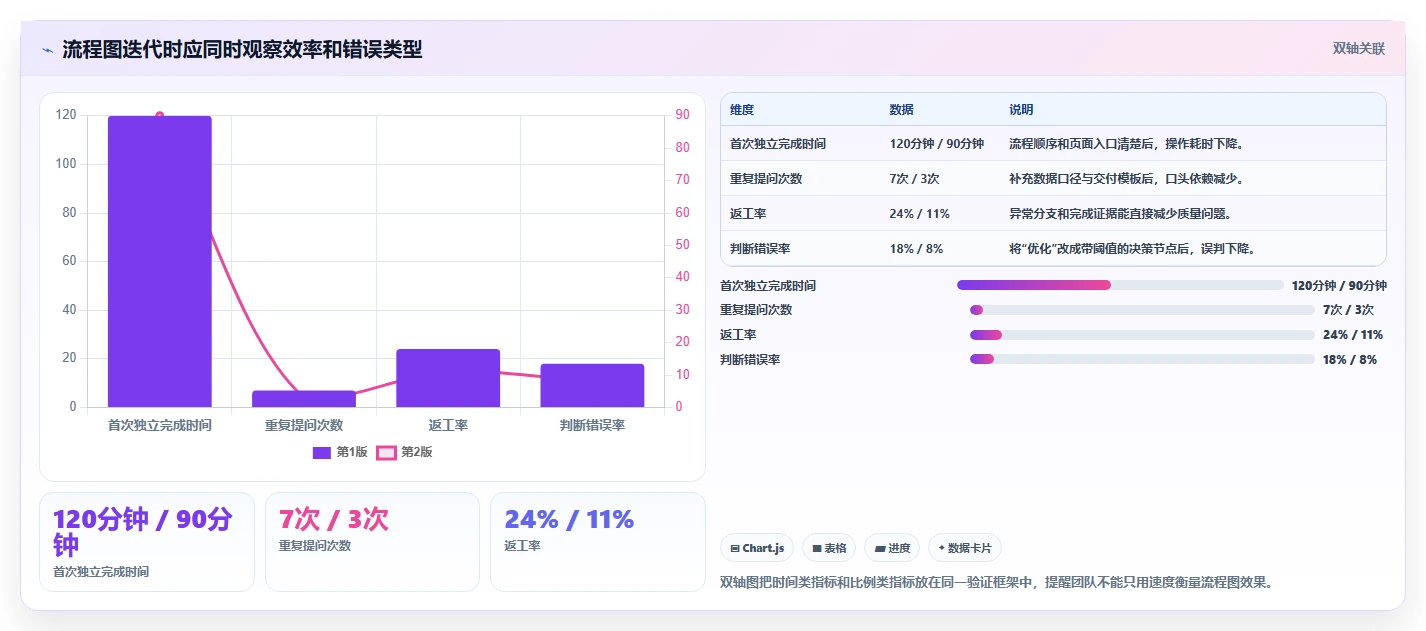Click the description about 带阈值的决策节点

coord(1132,248)
